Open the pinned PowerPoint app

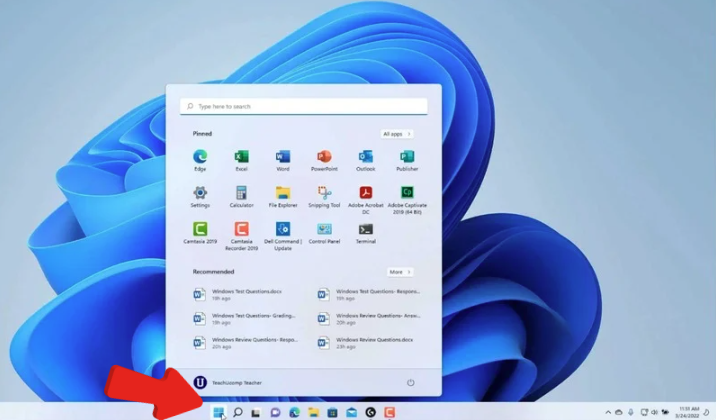(x=324, y=158)
